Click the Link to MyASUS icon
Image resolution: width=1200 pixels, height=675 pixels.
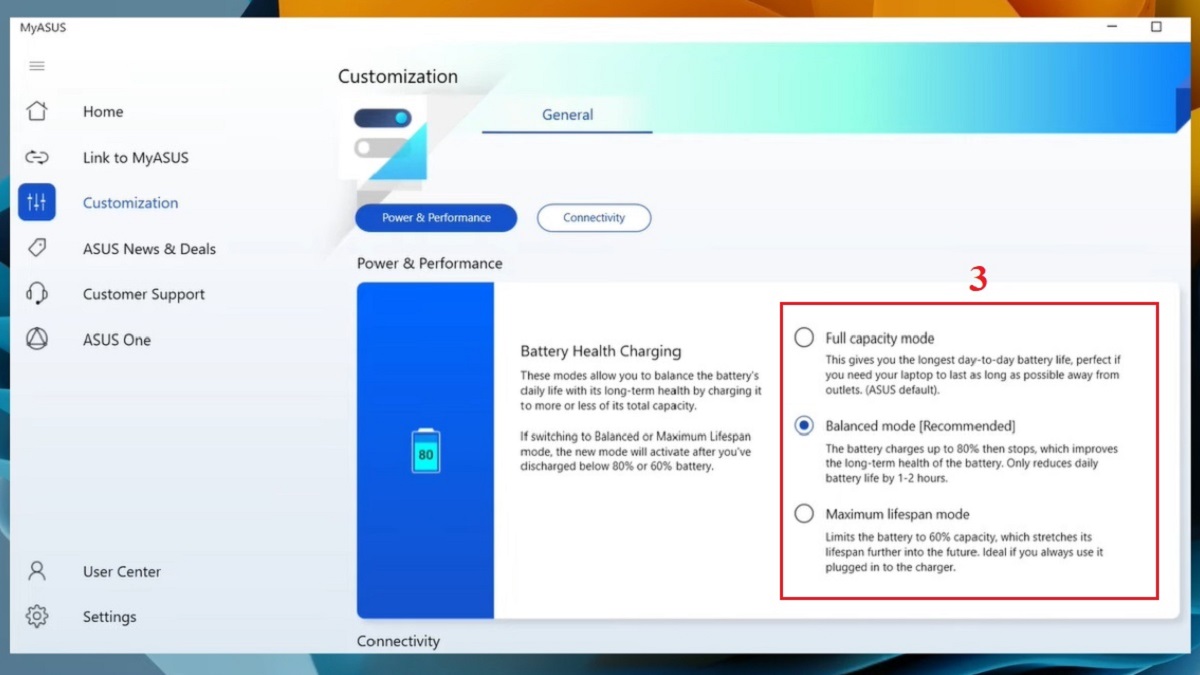tap(37, 157)
